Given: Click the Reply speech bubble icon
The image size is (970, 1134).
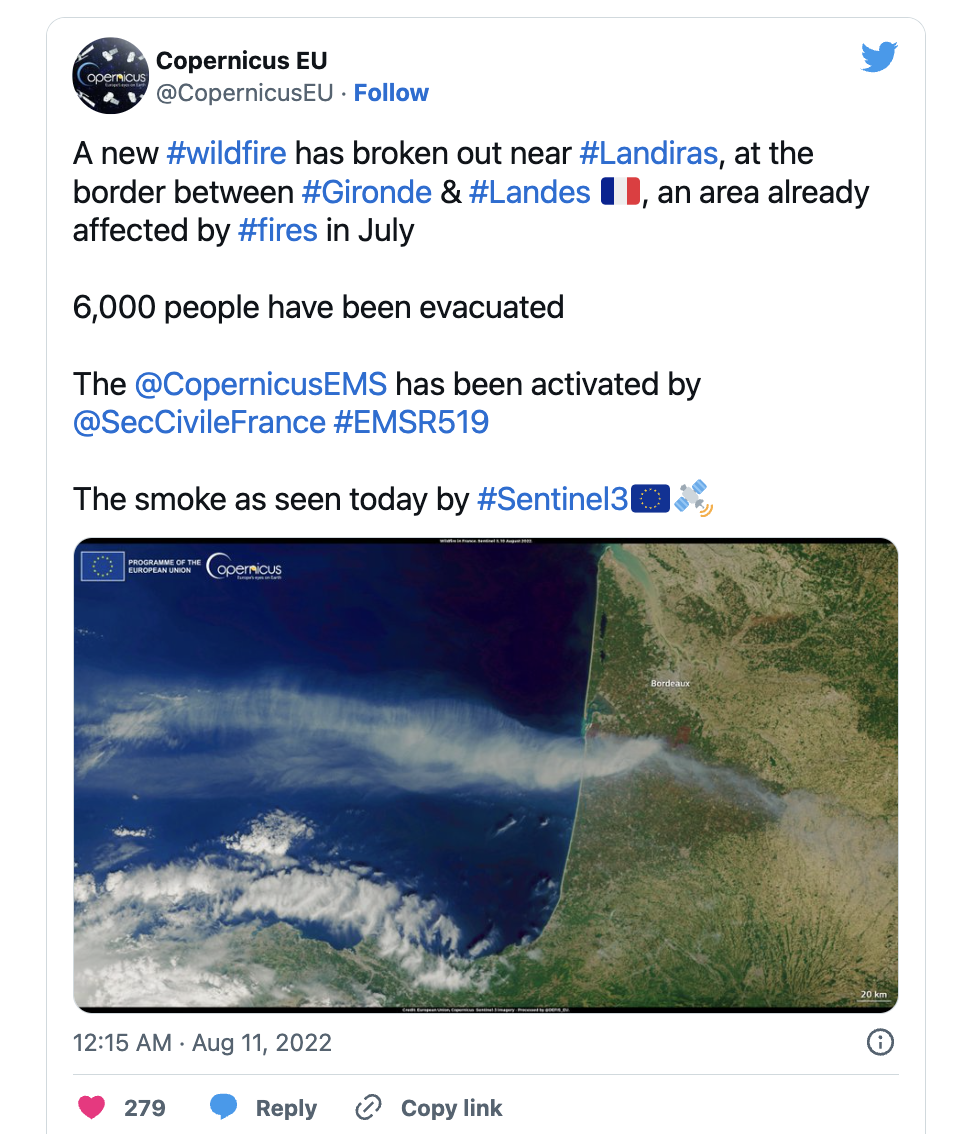Looking at the screenshot, I should point(224,1107).
